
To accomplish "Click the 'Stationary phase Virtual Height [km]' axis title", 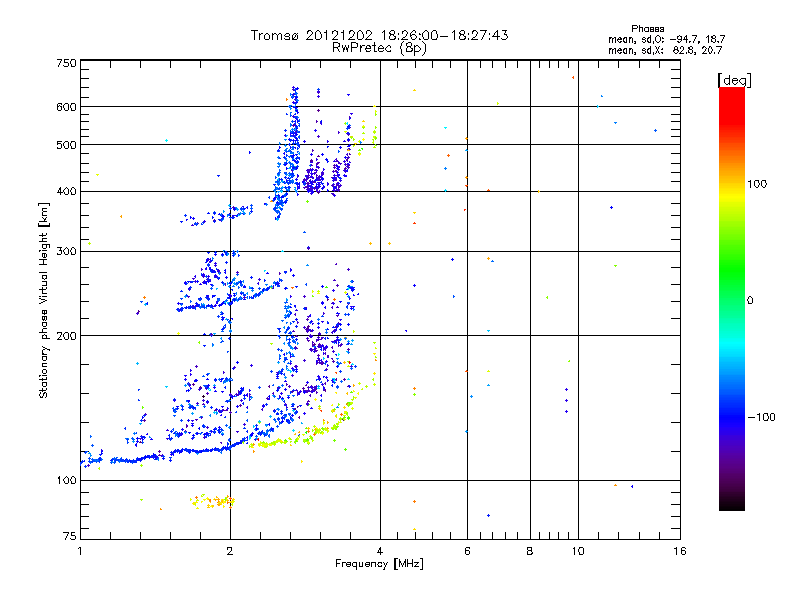I will (x=43, y=301).
